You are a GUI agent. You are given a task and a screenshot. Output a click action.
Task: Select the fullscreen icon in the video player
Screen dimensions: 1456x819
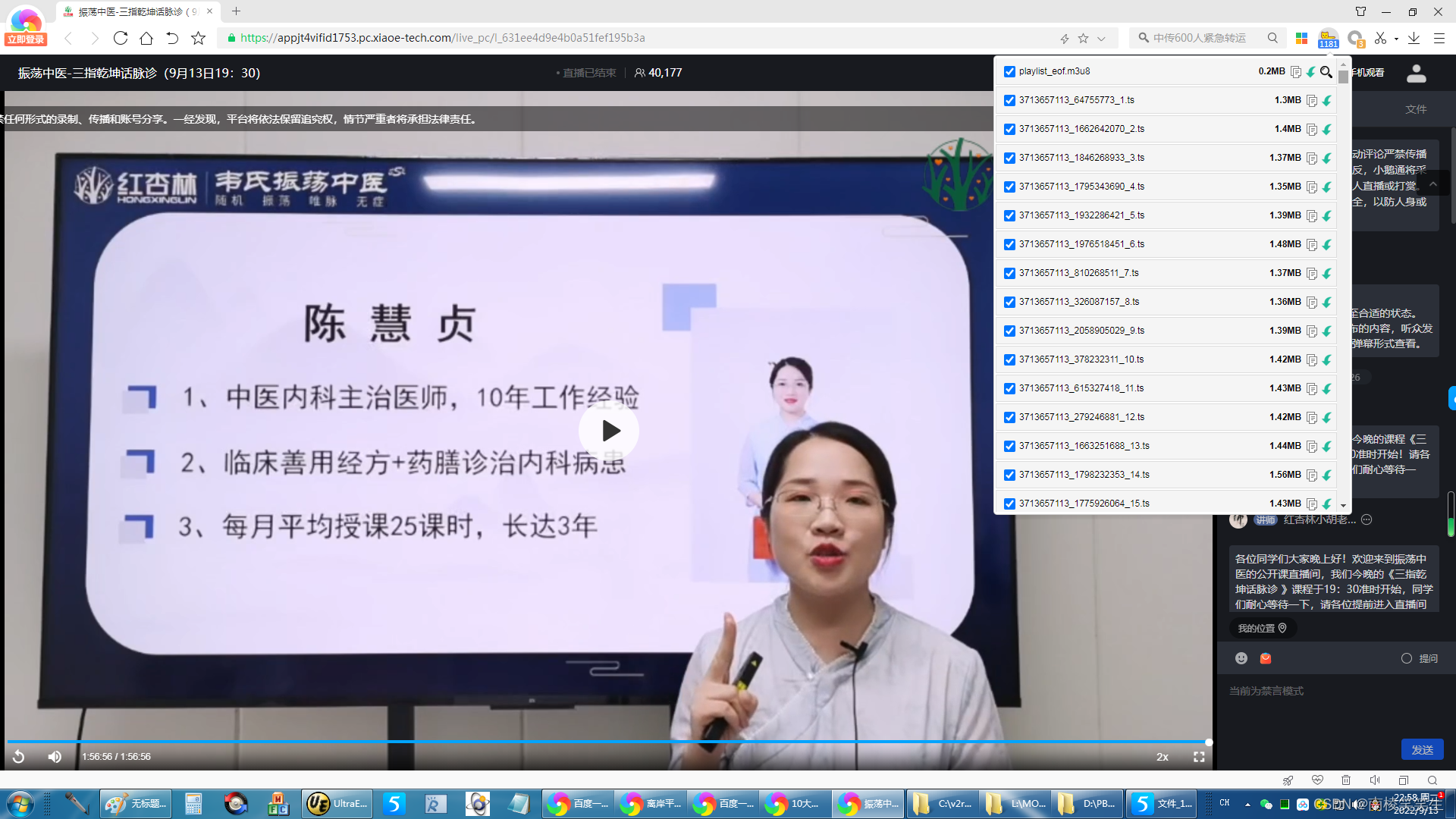(1199, 756)
